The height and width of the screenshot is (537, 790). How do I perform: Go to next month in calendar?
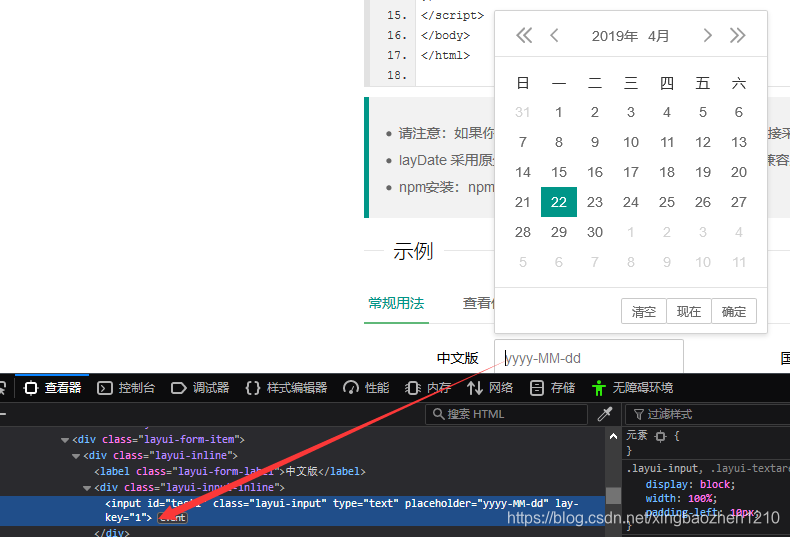click(707, 36)
